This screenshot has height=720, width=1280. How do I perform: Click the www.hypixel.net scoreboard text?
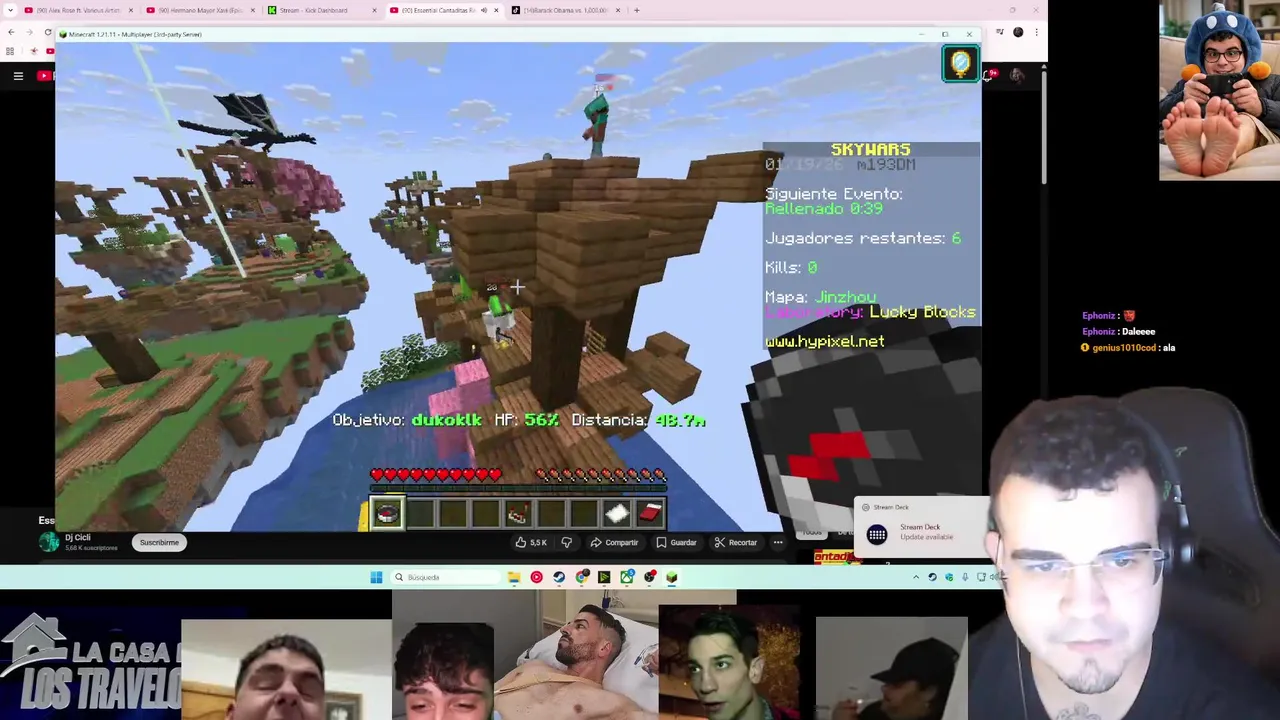825,341
